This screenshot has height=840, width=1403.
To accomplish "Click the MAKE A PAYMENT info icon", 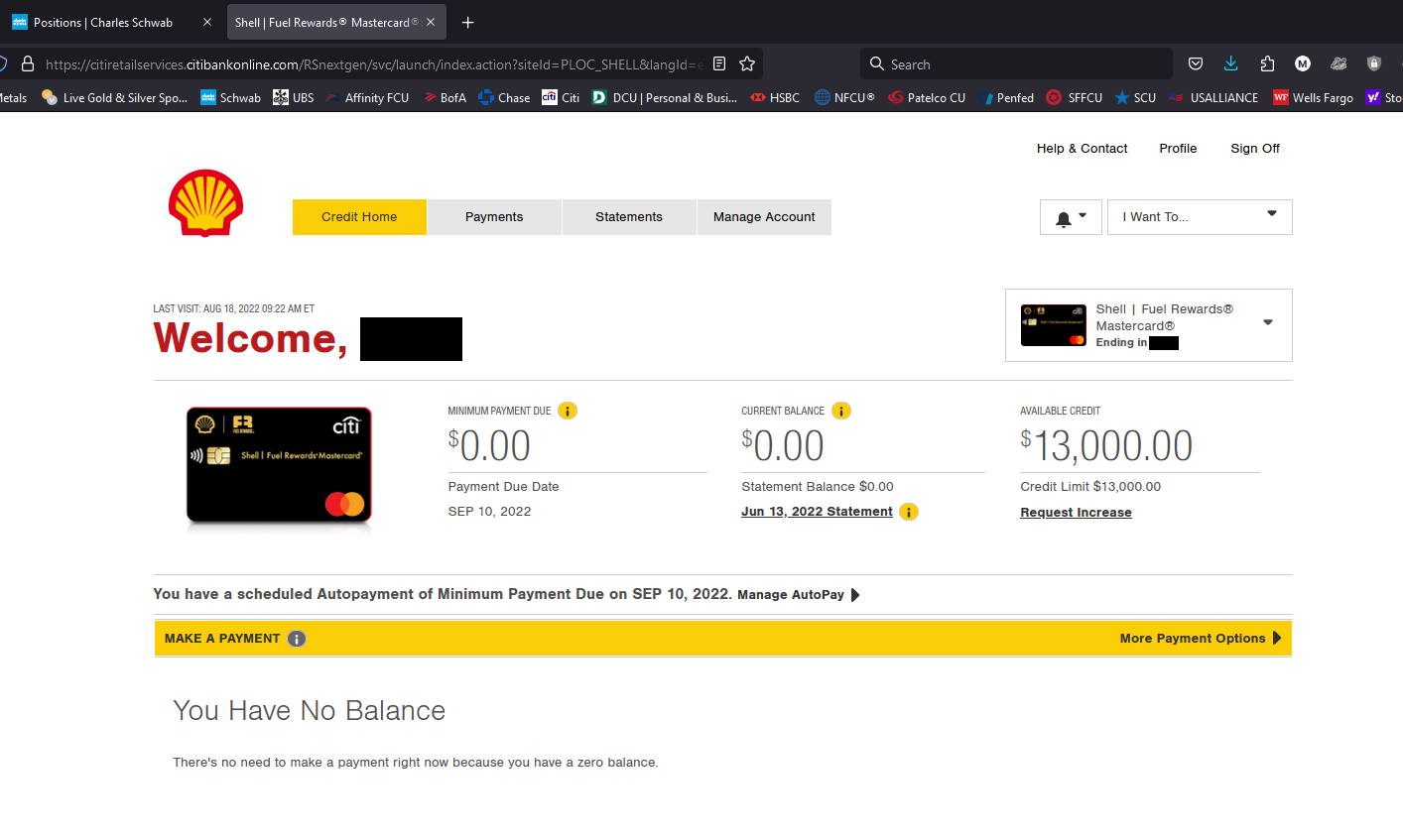I will pyautogui.click(x=296, y=638).
